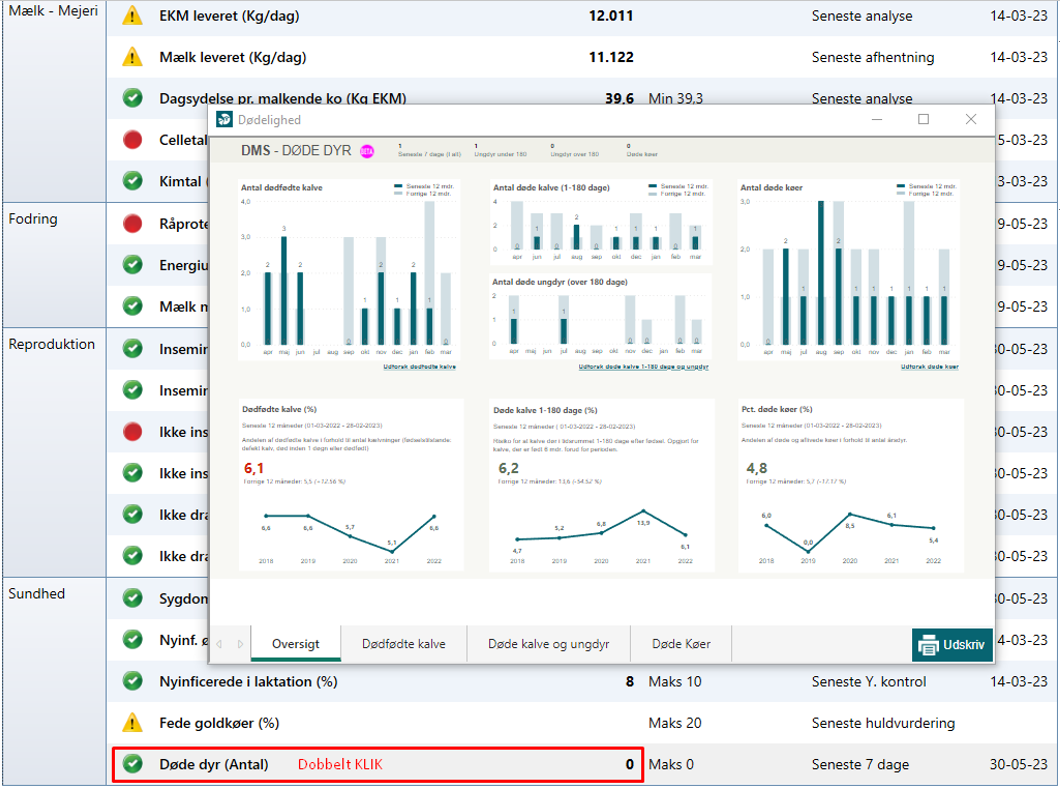Click the Dødelighed window app icon
This screenshot has width=1060, height=786.
click(x=224, y=120)
